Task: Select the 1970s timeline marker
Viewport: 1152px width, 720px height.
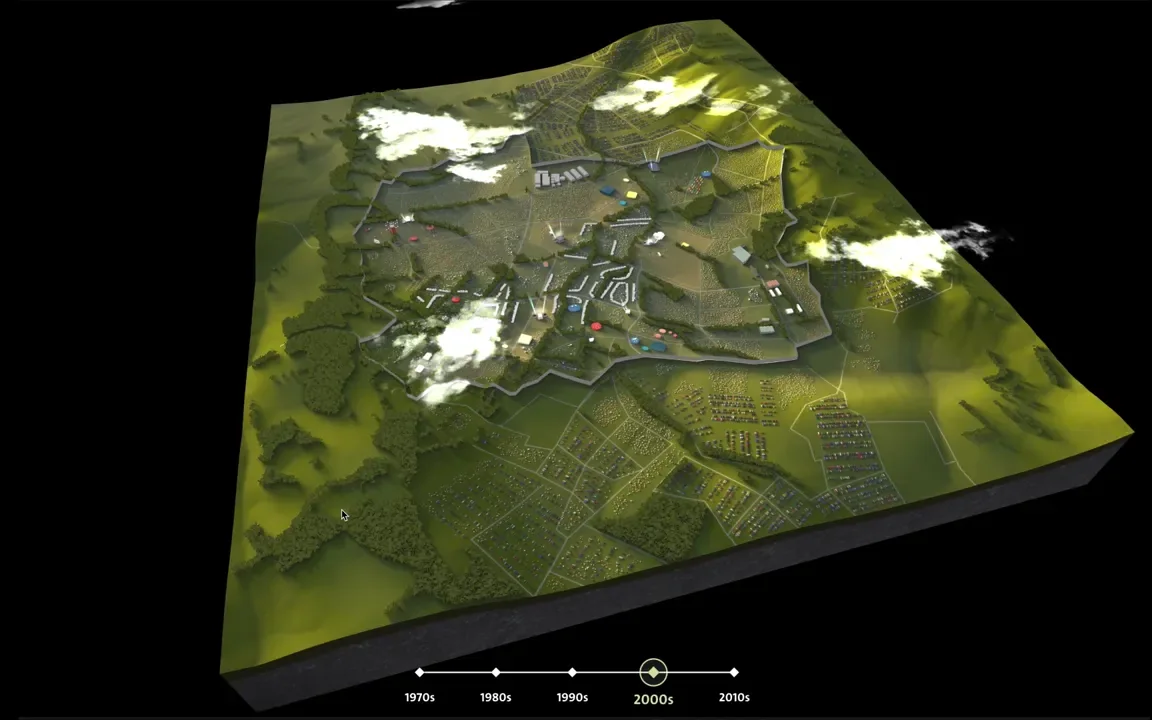Action: pos(420,672)
